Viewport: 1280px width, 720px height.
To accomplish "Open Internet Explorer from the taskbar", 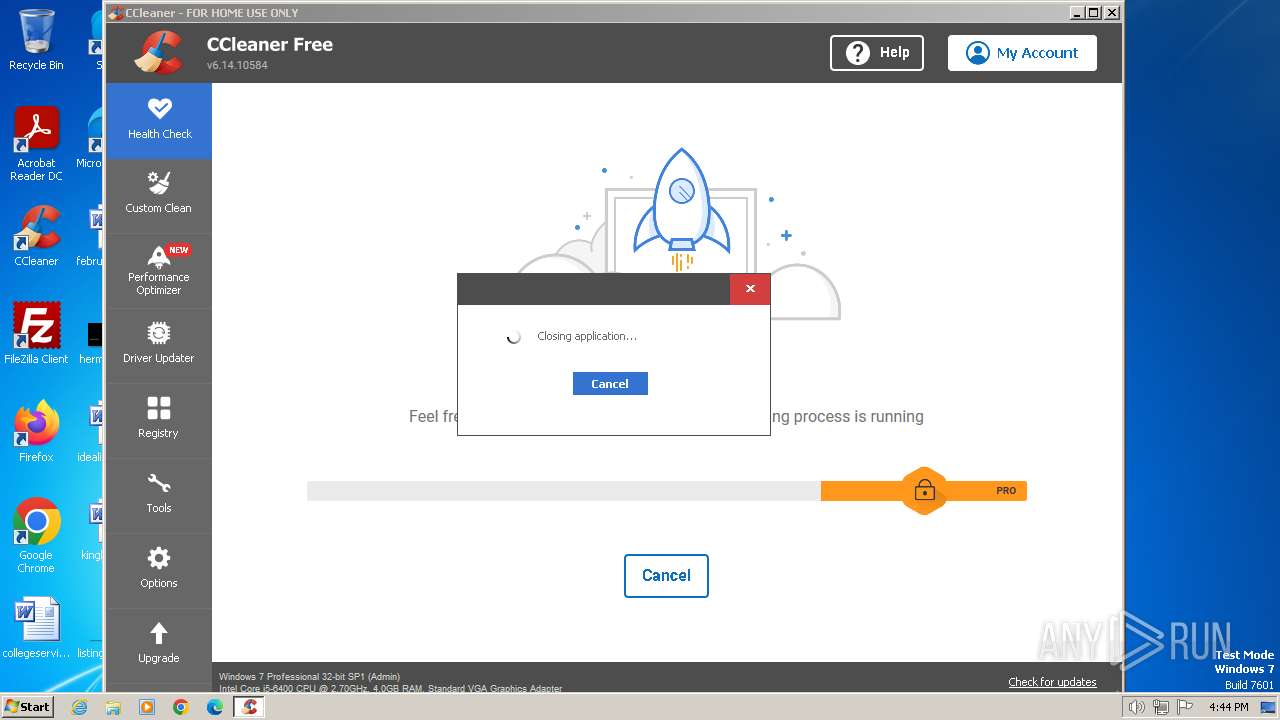I will tap(79, 707).
